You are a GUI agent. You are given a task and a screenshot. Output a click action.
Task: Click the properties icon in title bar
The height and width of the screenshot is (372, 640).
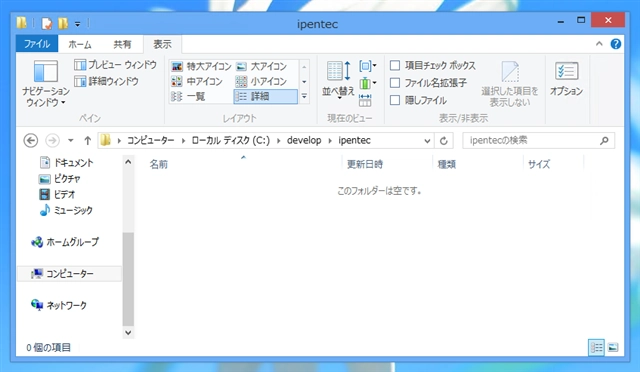coord(47,24)
